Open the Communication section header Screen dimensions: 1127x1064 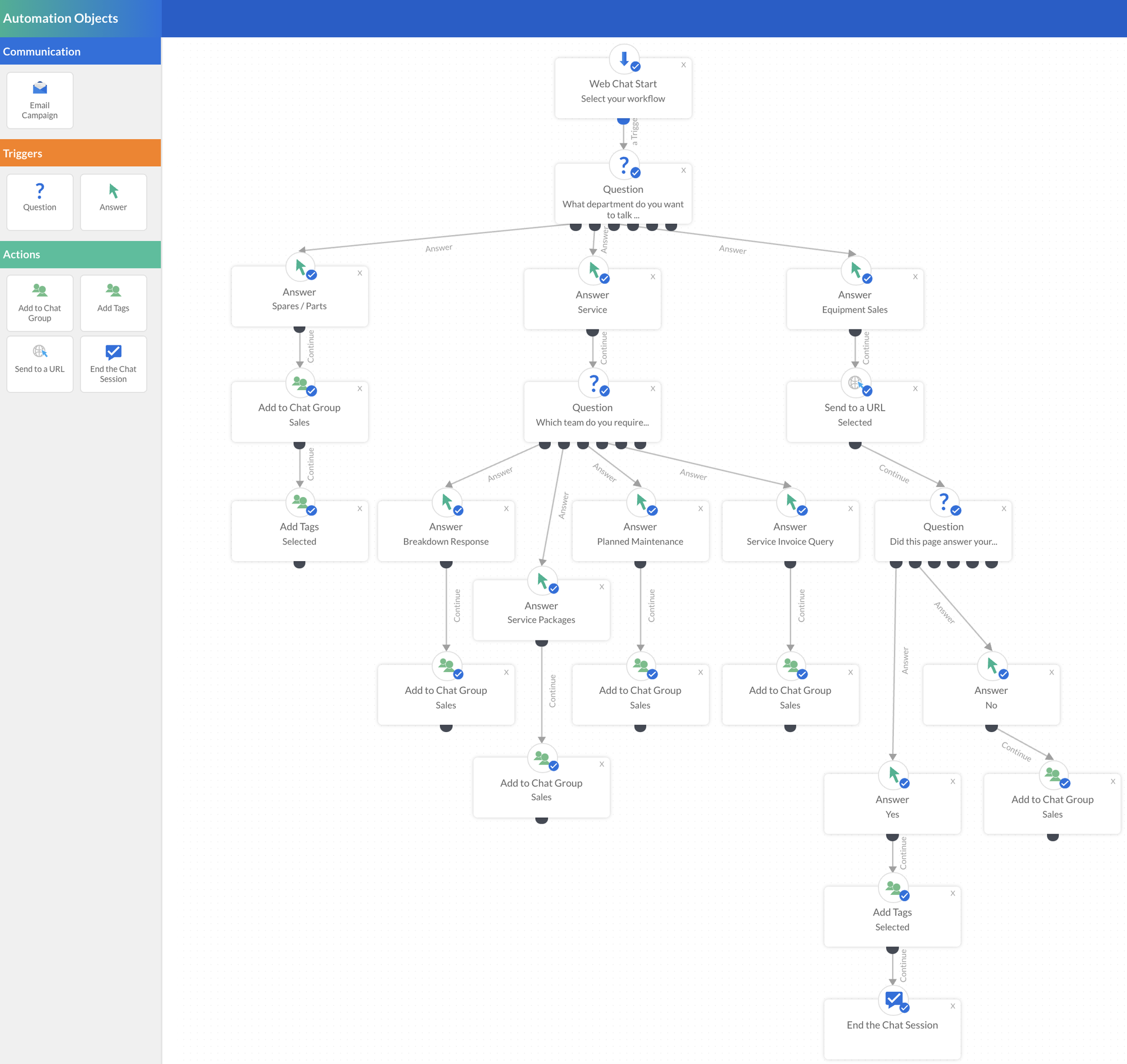pyautogui.click(x=80, y=52)
